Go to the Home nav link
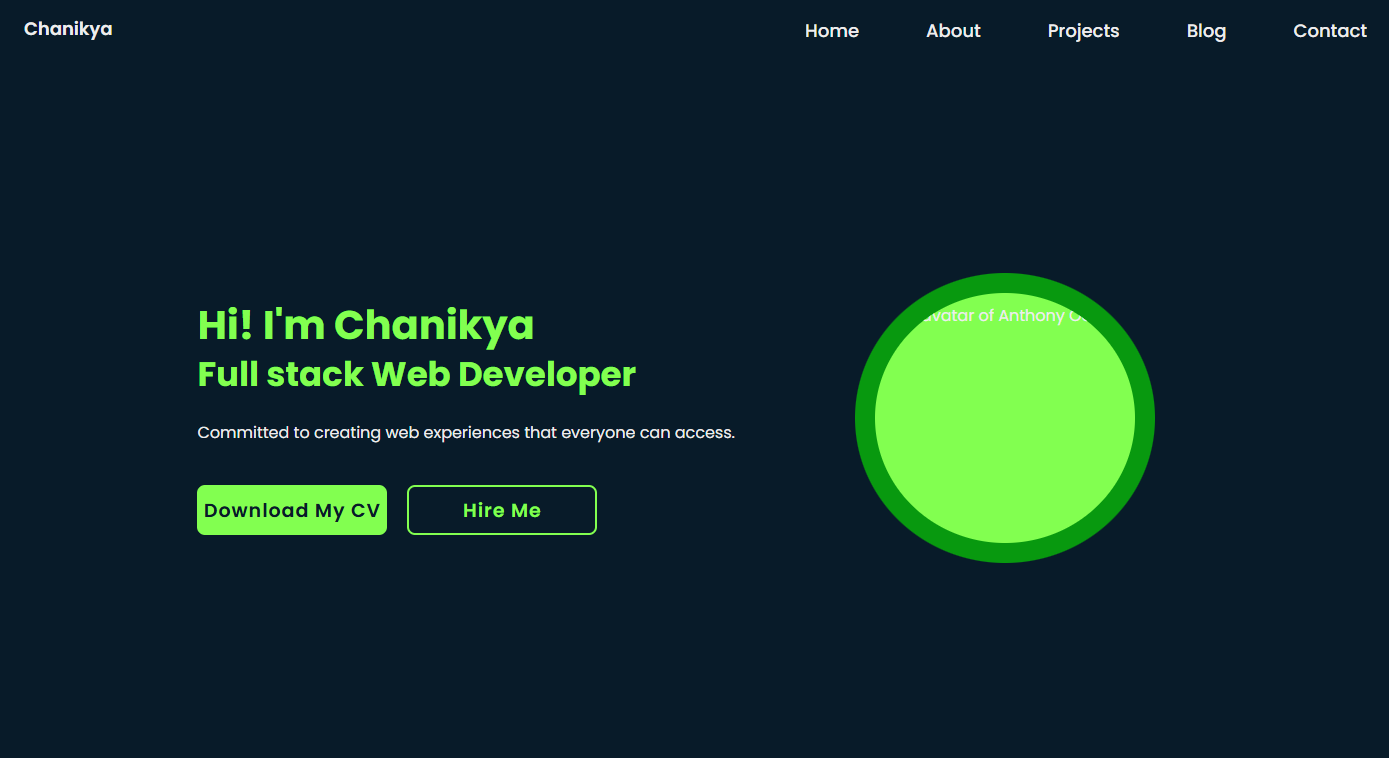The image size is (1389, 758). click(831, 31)
